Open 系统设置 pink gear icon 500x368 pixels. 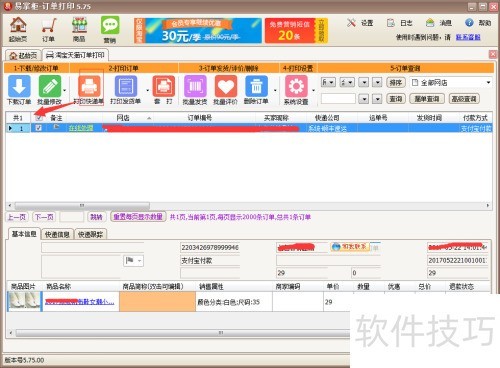coord(296,86)
